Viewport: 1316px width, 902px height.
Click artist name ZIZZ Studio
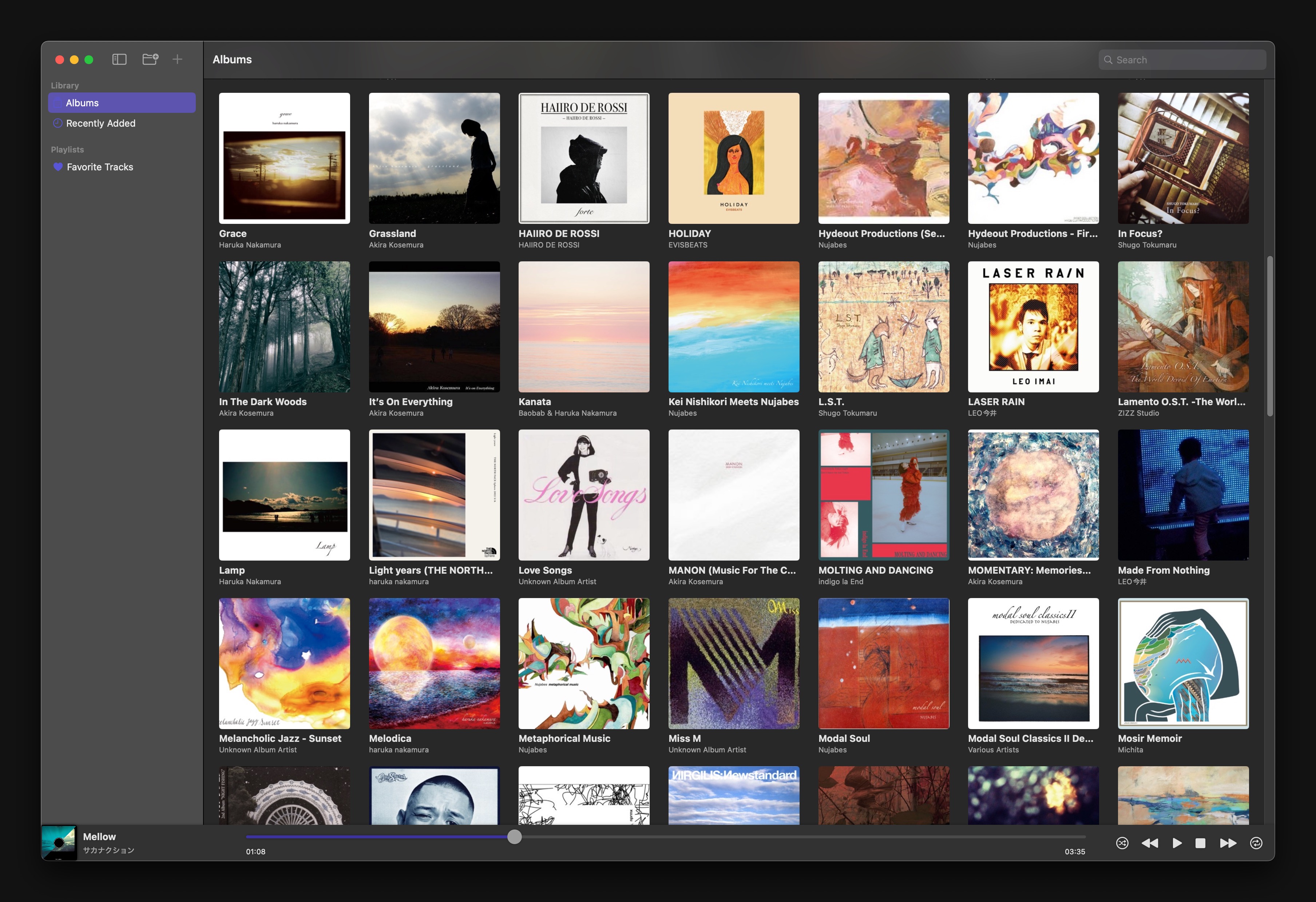coord(1138,414)
